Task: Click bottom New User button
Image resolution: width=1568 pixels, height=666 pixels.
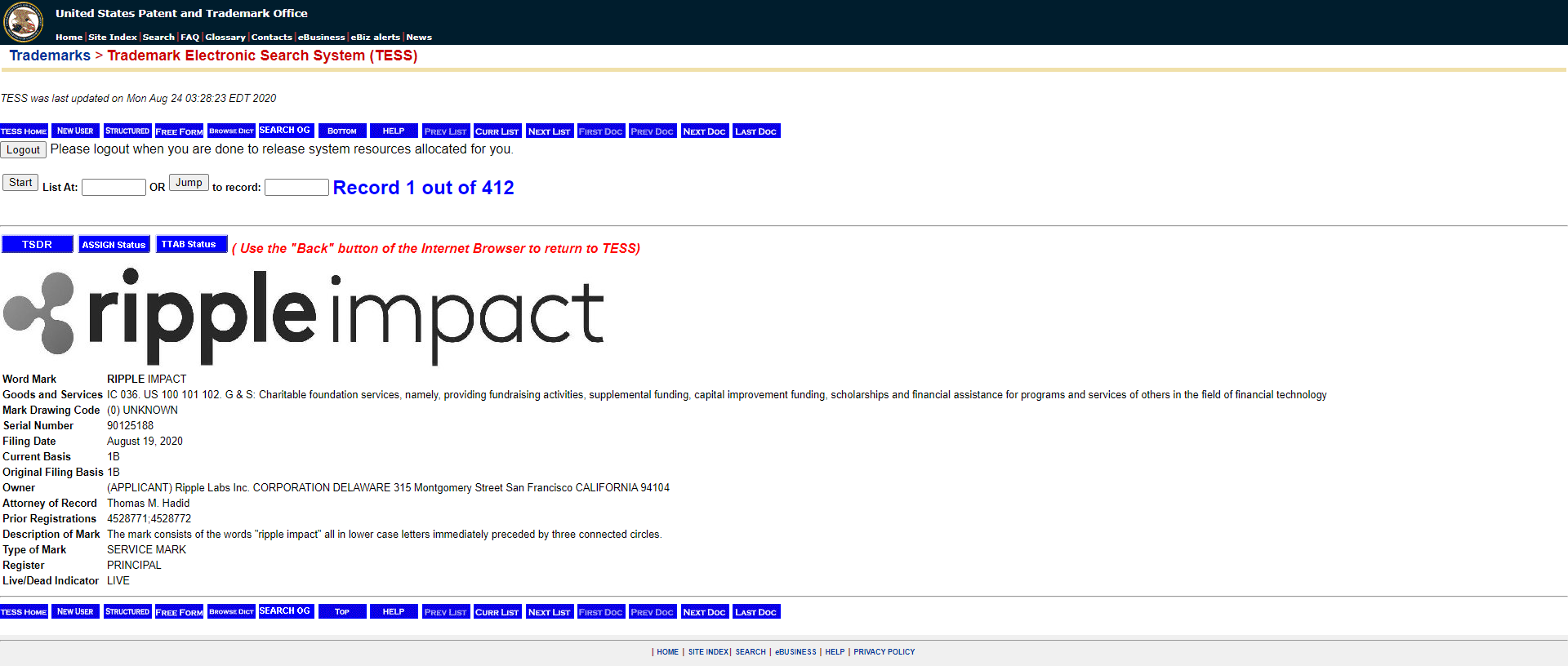Action: (x=75, y=611)
